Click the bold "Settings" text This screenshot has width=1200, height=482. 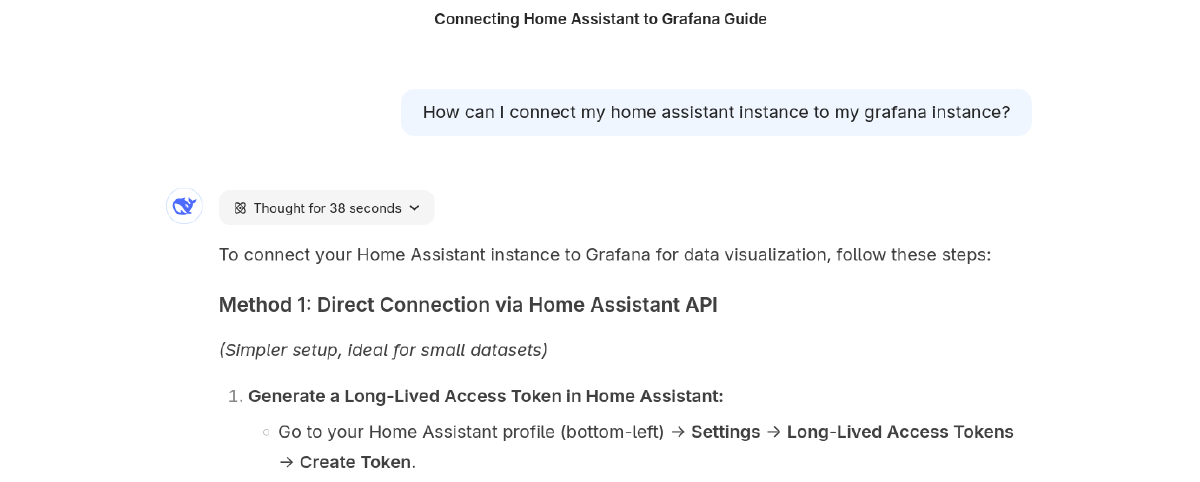725,432
